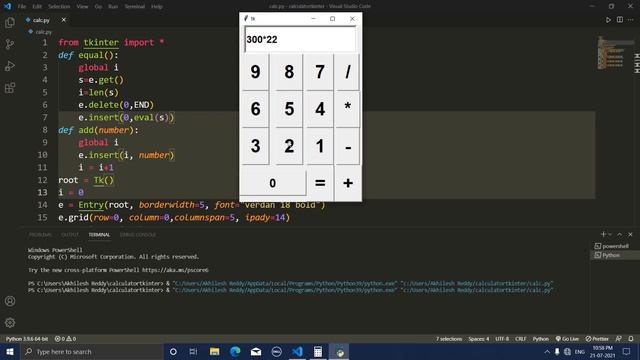Open the Run and Debug view

pyautogui.click(x=10, y=66)
